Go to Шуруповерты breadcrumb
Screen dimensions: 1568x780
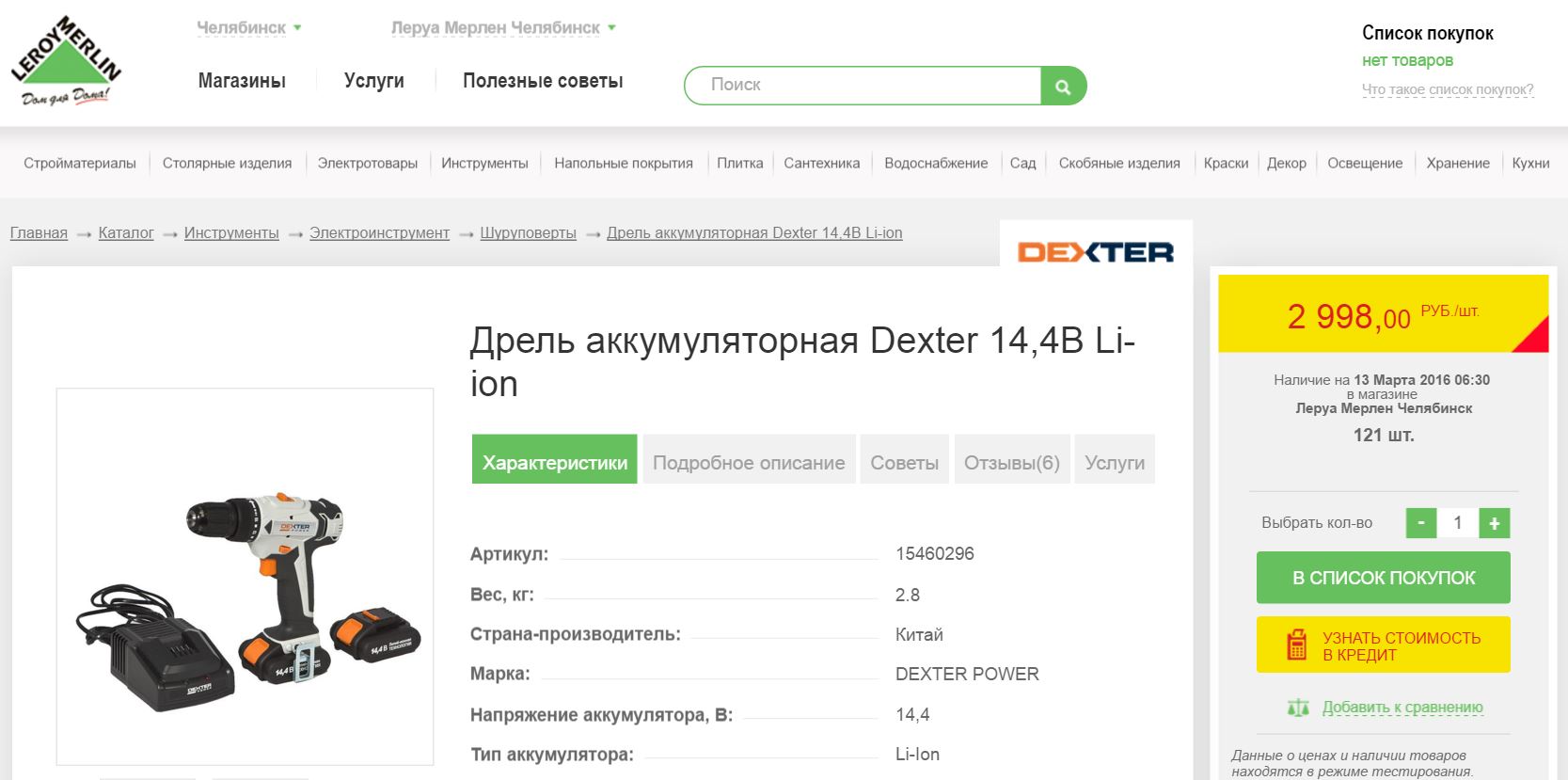coord(529,233)
